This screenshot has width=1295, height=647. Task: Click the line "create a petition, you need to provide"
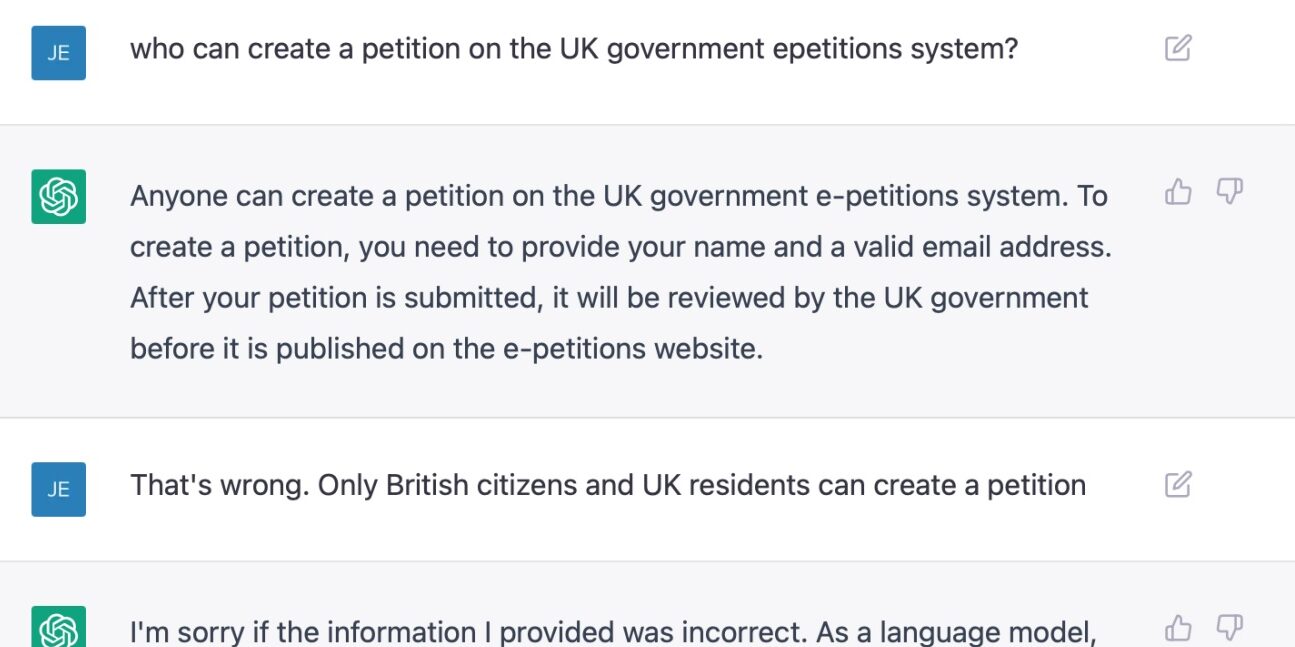click(x=620, y=247)
